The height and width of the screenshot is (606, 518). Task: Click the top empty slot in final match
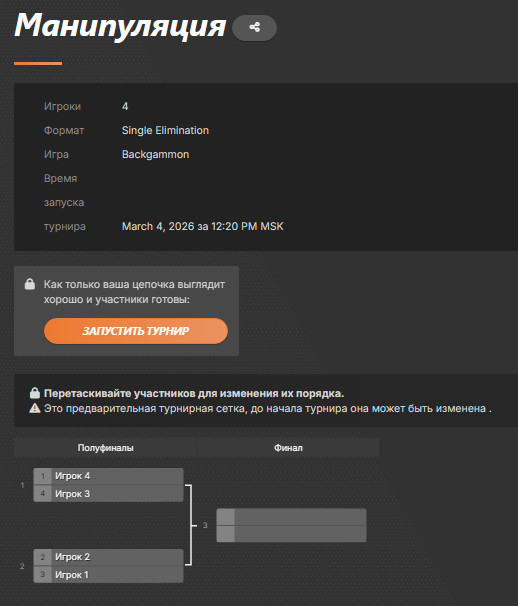tap(291, 517)
